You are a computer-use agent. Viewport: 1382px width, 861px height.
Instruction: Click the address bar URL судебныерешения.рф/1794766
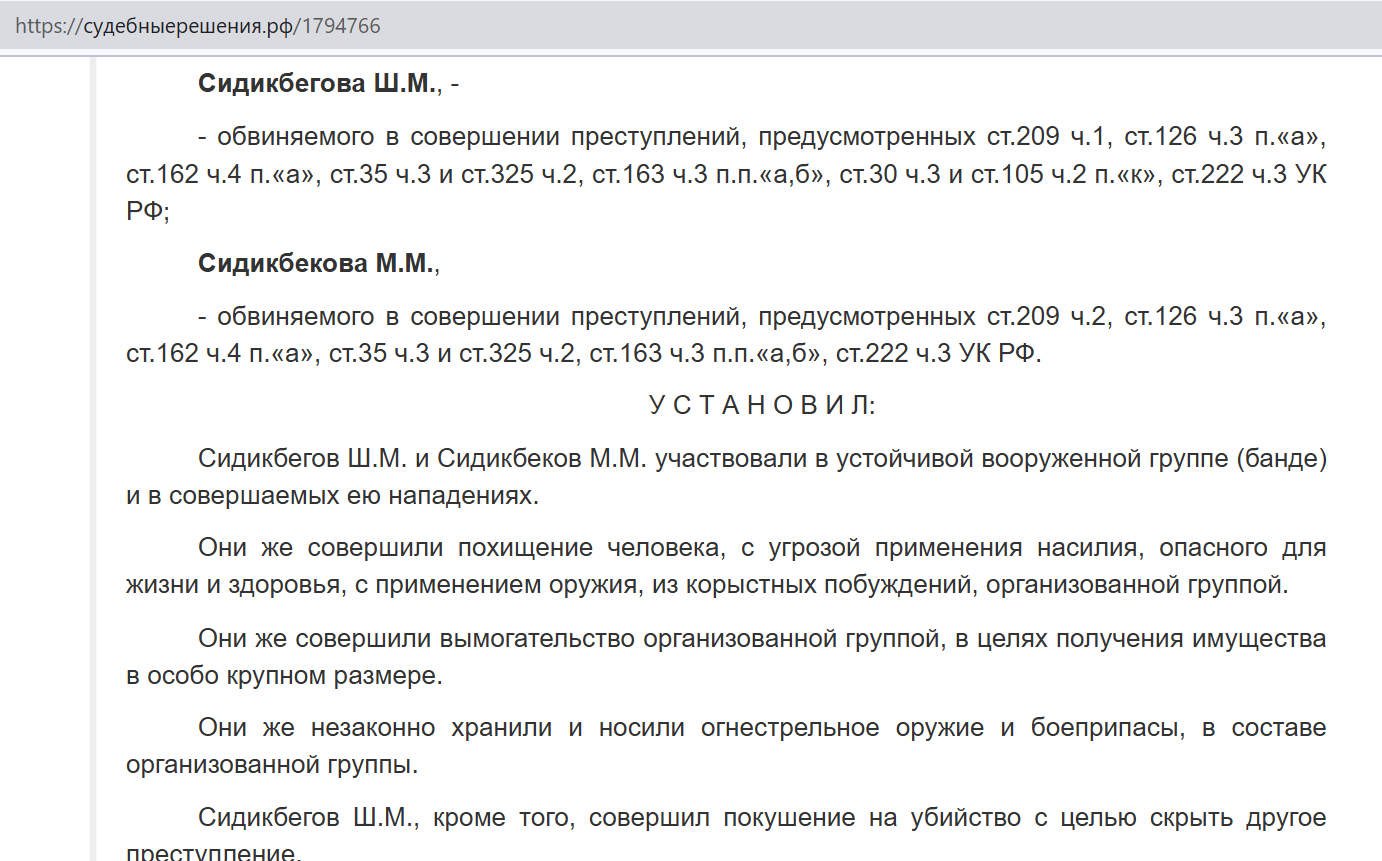pyautogui.click(x=198, y=26)
